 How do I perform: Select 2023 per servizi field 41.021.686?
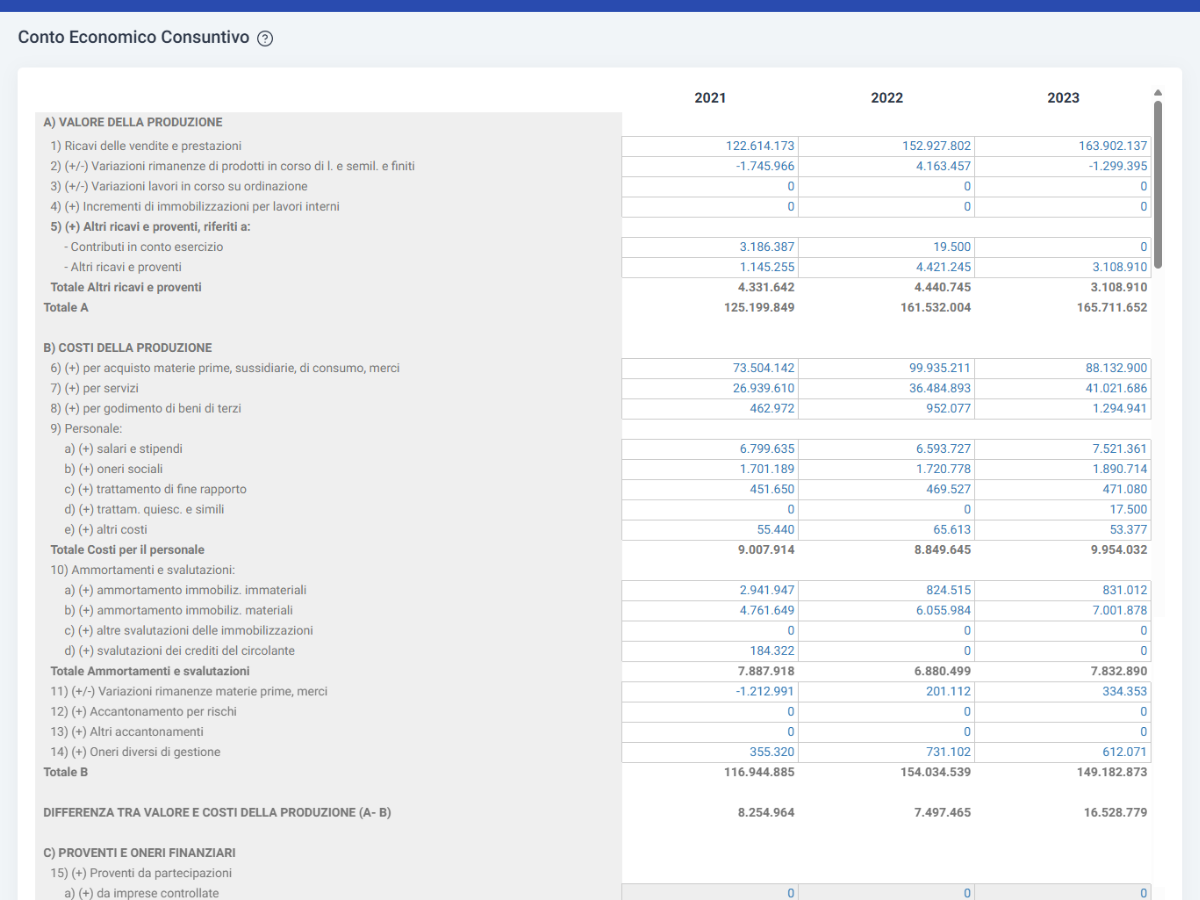[x=1063, y=389]
